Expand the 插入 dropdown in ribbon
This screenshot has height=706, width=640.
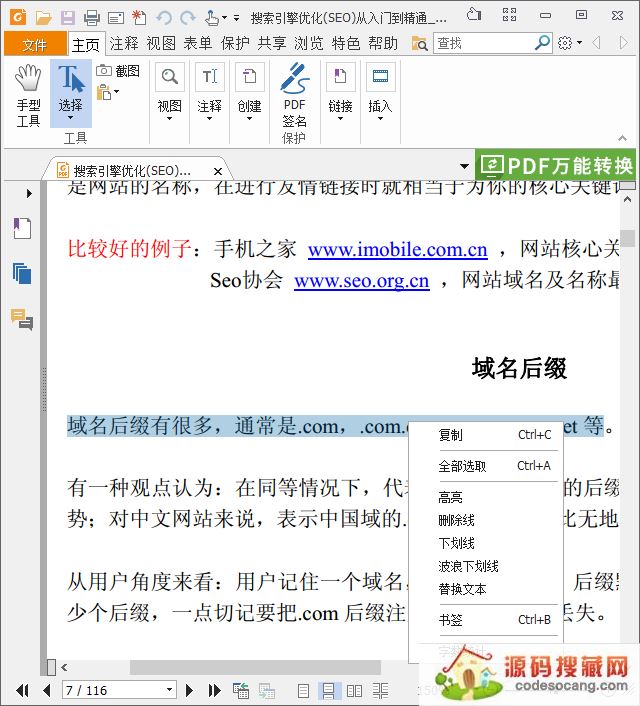point(379,119)
